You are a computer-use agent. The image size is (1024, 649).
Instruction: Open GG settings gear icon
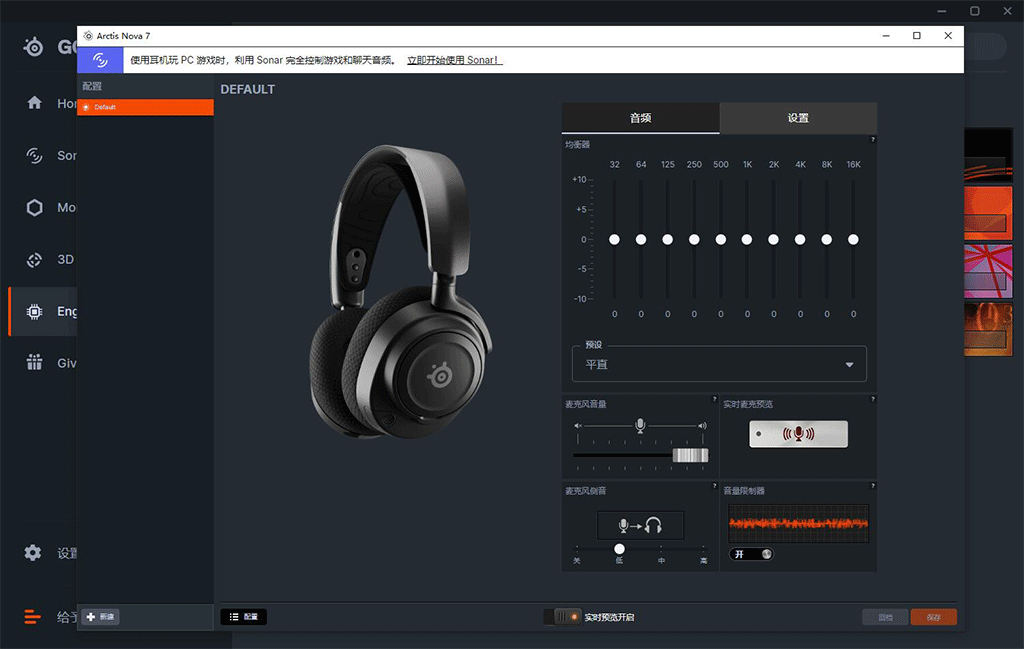point(33,553)
